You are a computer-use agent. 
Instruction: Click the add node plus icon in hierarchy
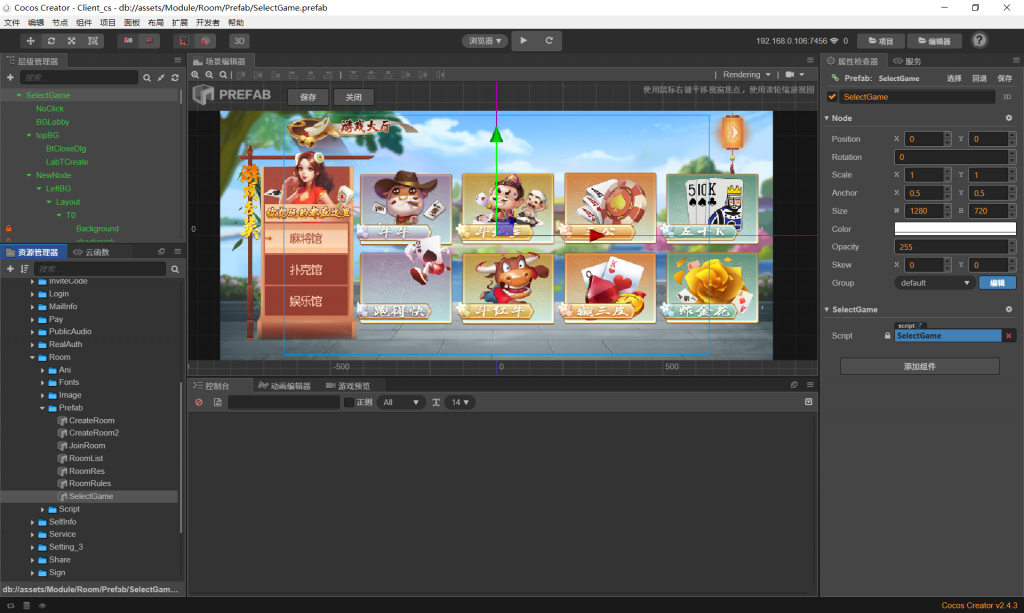(x=10, y=77)
